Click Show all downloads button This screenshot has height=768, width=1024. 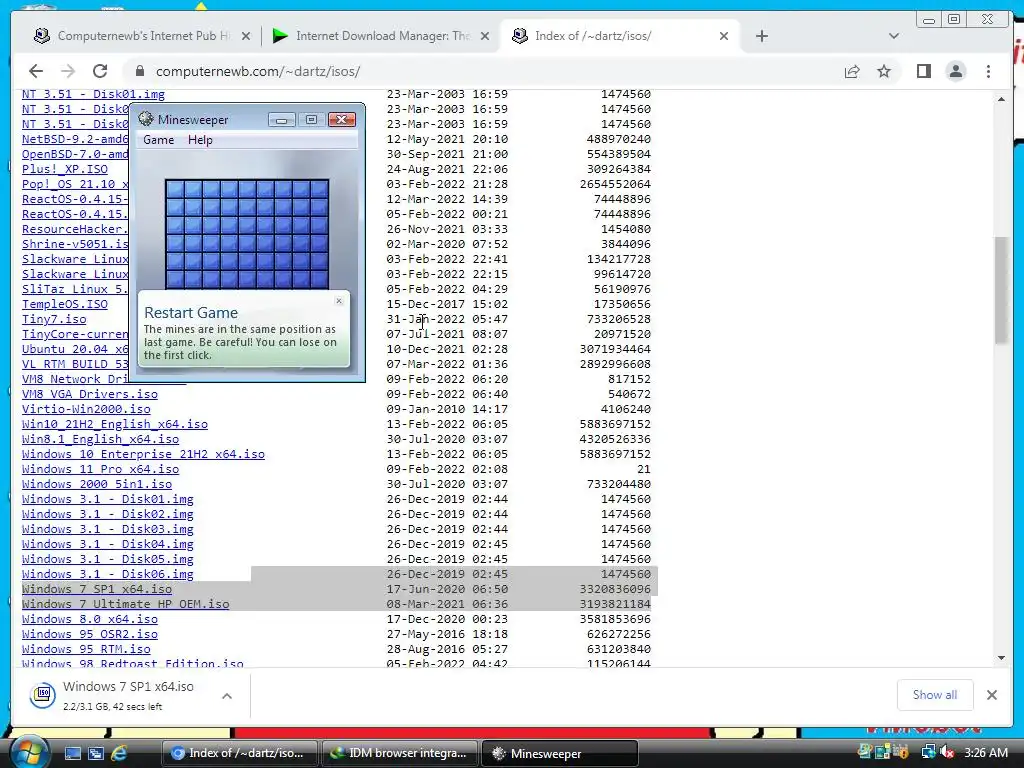point(935,695)
